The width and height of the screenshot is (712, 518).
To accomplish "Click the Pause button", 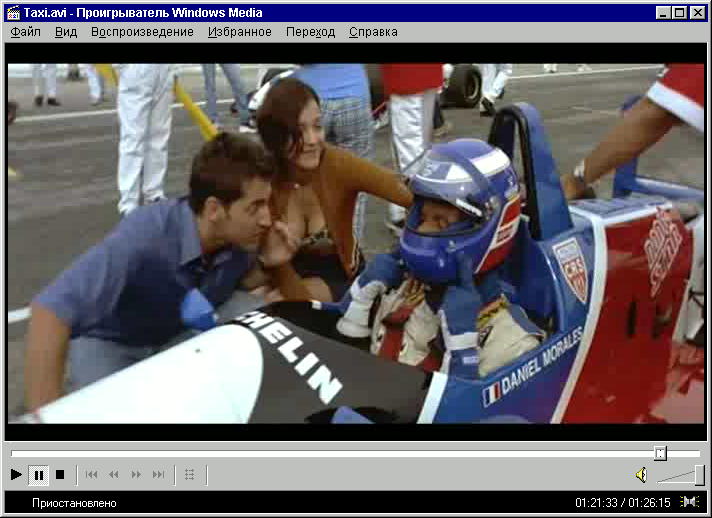I will coord(39,475).
